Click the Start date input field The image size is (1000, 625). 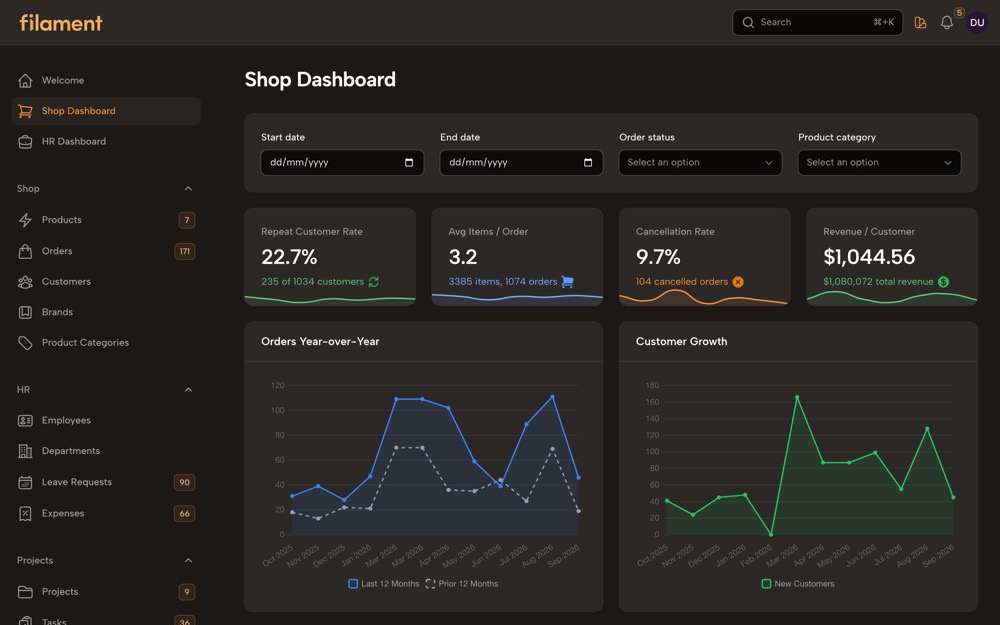342,163
